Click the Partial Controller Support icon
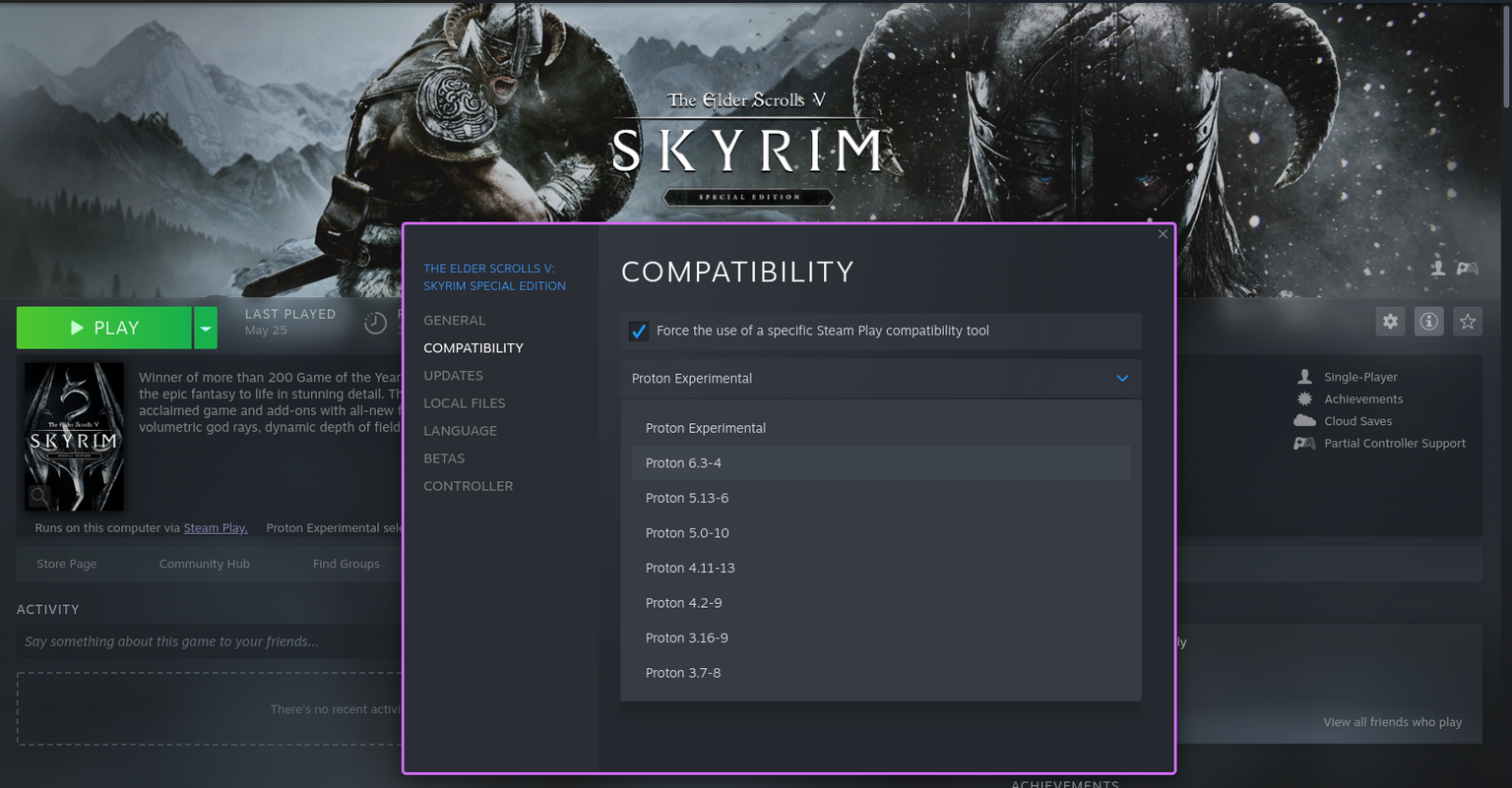This screenshot has width=1512, height=788. [x=1303, y=443]
